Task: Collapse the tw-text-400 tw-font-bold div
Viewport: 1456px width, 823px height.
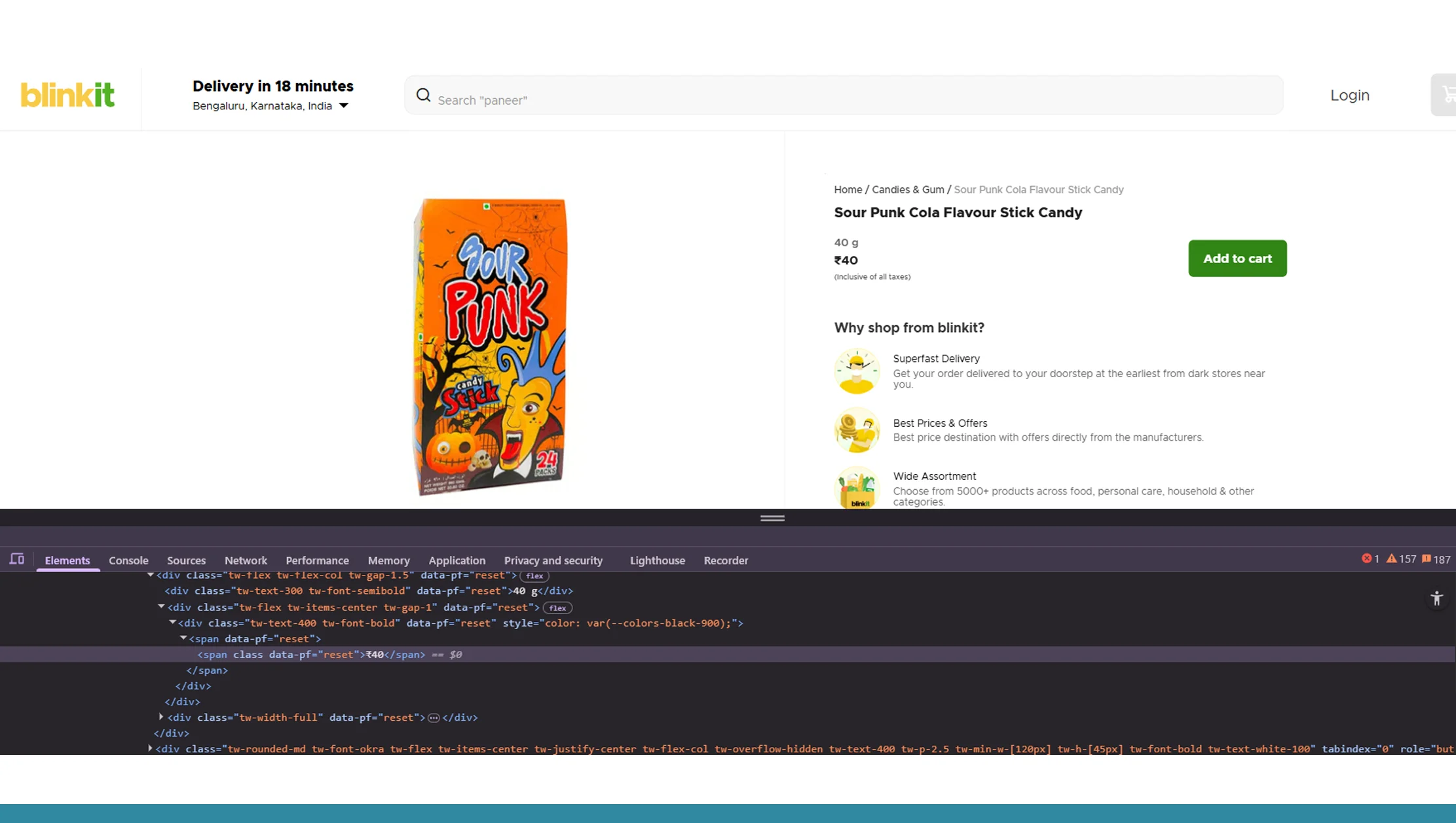Action: click(172, 622)
